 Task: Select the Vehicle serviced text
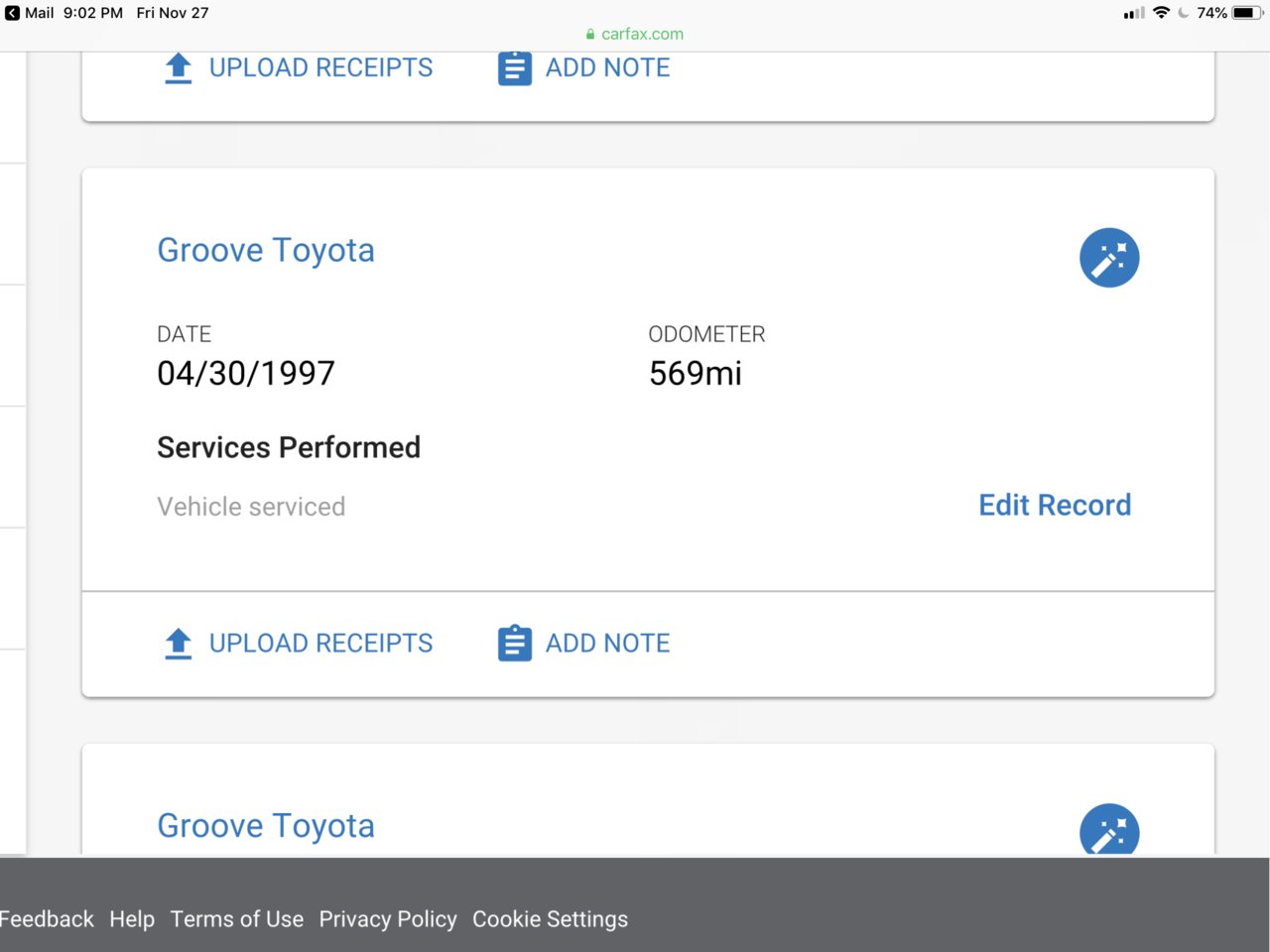(x=251, y=507)
